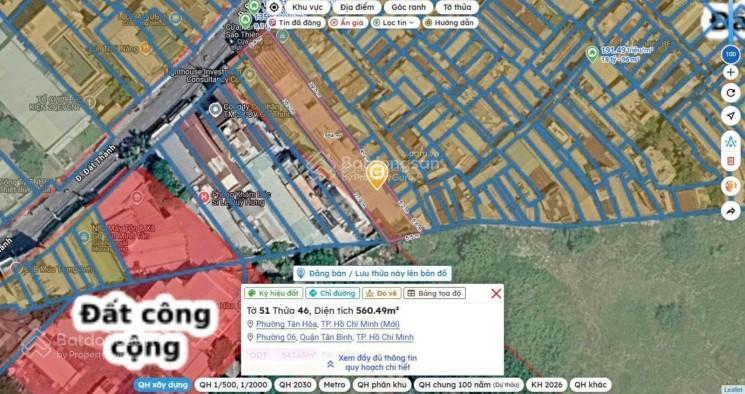
Task: Expand the Lọc tin filter dropdown
Action: coord(394,22)
